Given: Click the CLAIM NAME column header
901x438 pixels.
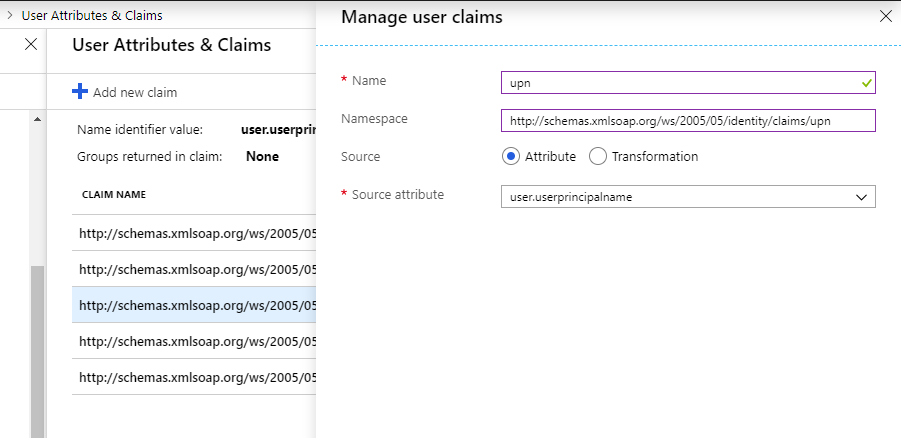Looking at the screenshot, I should [114, 194].
